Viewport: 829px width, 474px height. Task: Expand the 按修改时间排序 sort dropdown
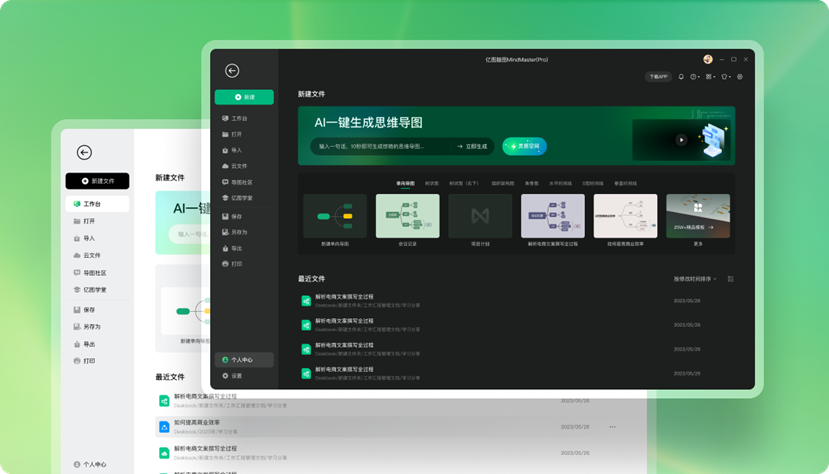click(x=695, y=279)
